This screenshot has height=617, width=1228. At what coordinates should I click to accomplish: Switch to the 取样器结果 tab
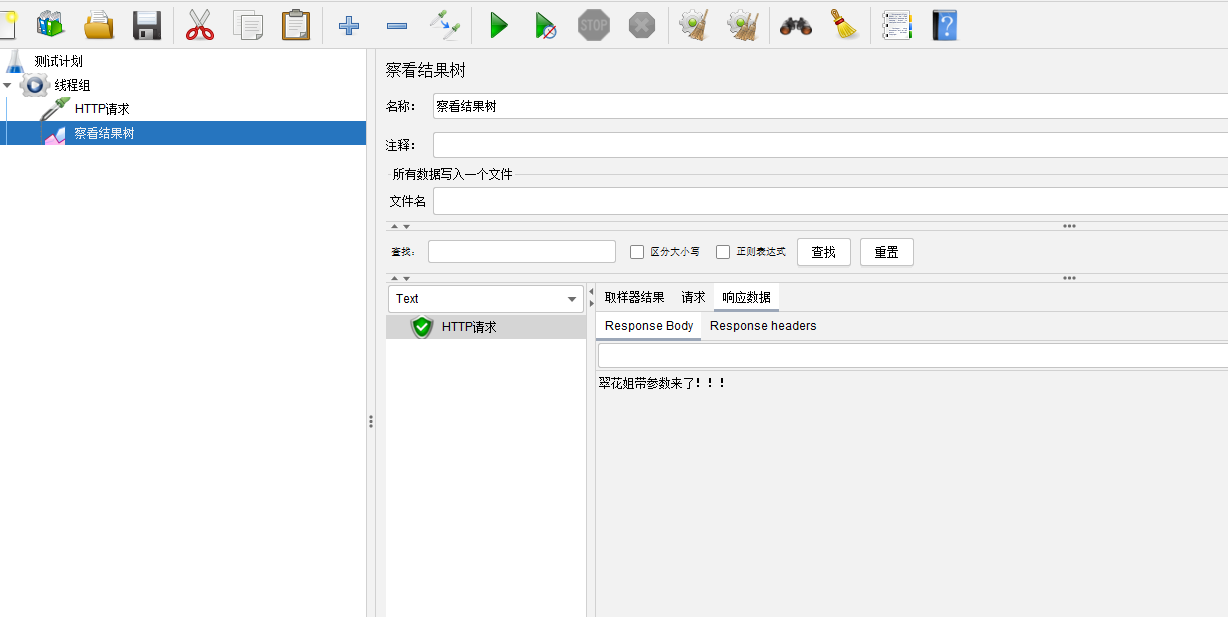pyautogui.click(x=634, y=297)
